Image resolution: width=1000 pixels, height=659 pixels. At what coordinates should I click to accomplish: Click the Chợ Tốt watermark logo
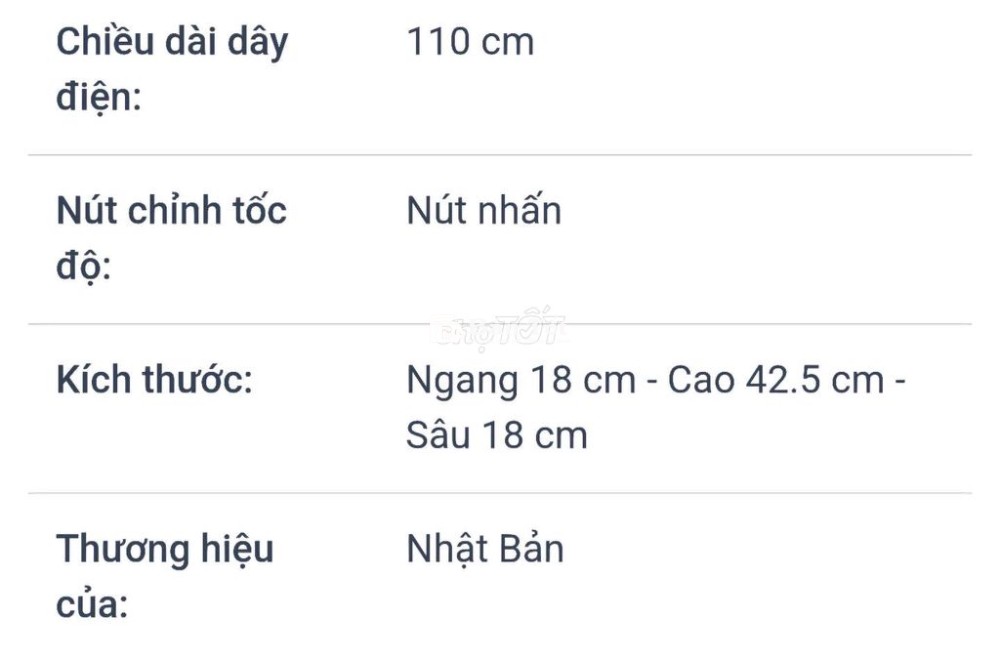click(499, 329)
